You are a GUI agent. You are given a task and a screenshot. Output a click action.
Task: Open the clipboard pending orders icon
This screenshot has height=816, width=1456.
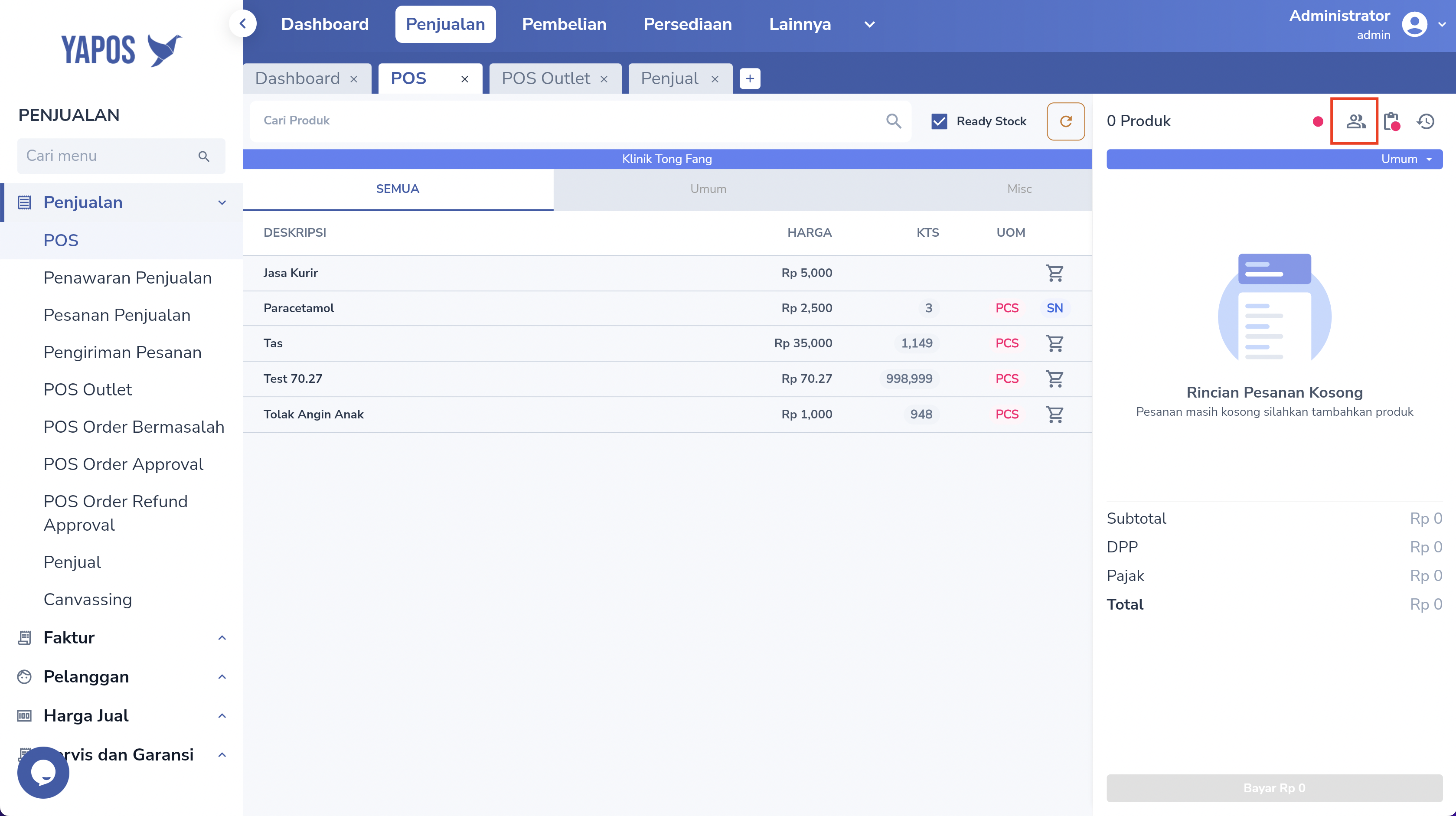coord(1391,121)
